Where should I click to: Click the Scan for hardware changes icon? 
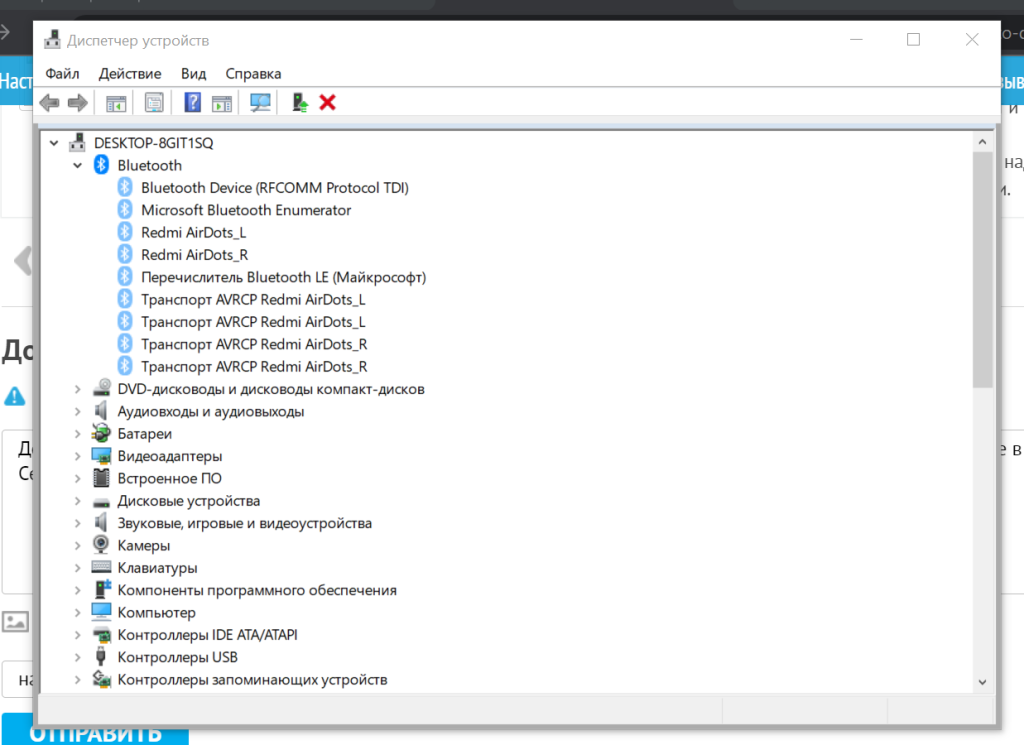[259, 102]
